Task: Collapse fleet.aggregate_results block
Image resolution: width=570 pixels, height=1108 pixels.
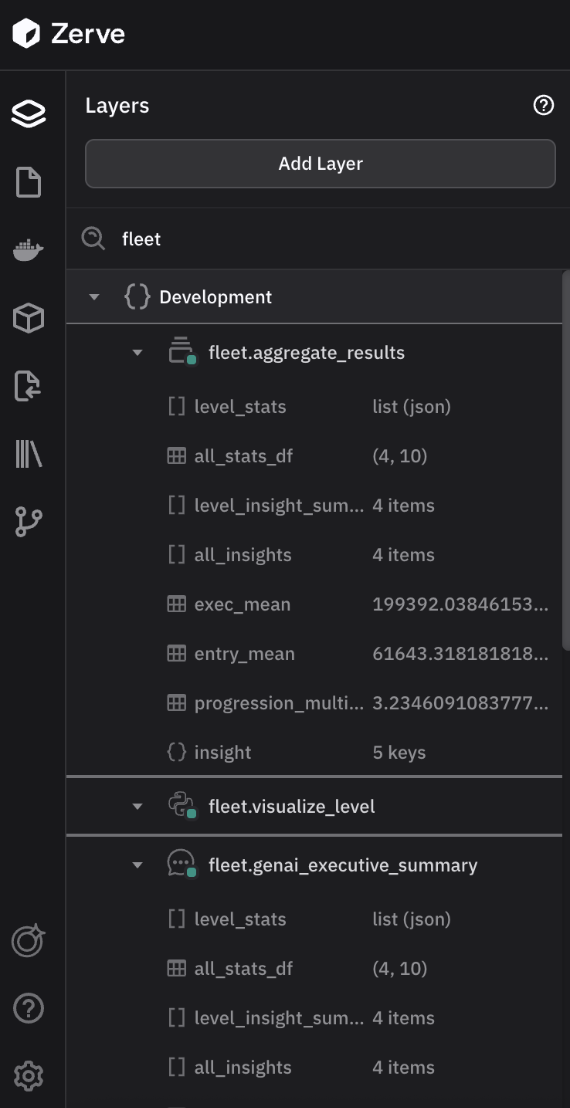Action: [138, 353]
